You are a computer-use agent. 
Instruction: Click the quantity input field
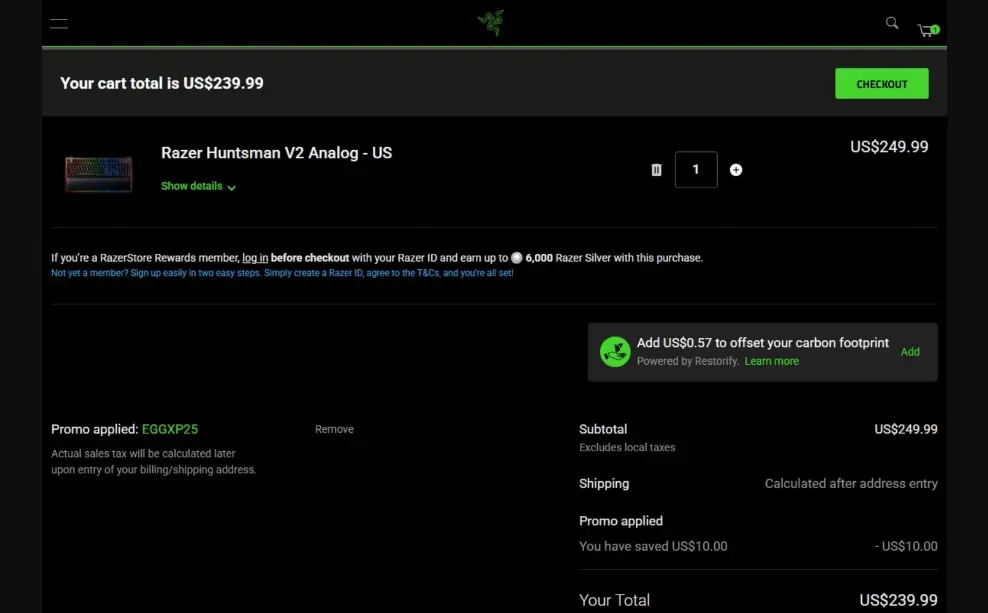(x=696, y=170)
